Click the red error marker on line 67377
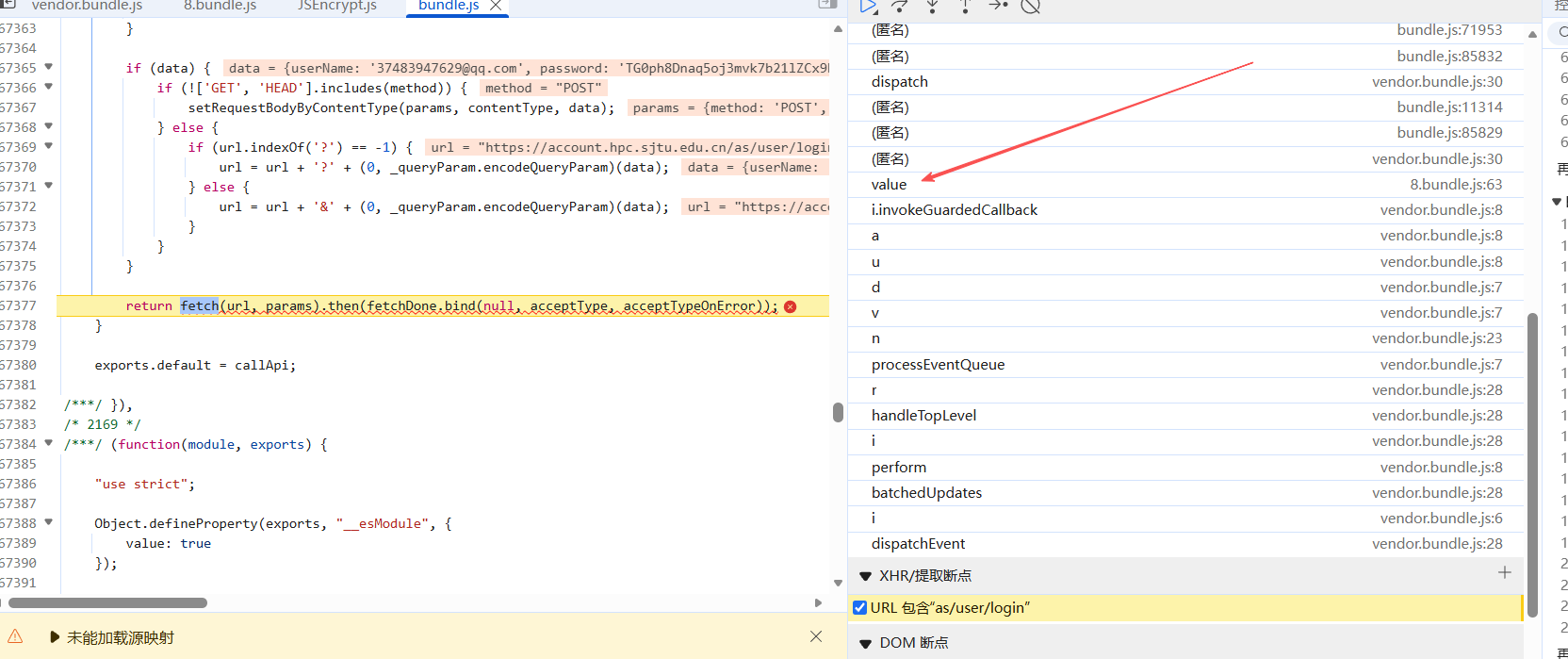The width and height of the screenshot is (1568, 659). tap(790, 306)
